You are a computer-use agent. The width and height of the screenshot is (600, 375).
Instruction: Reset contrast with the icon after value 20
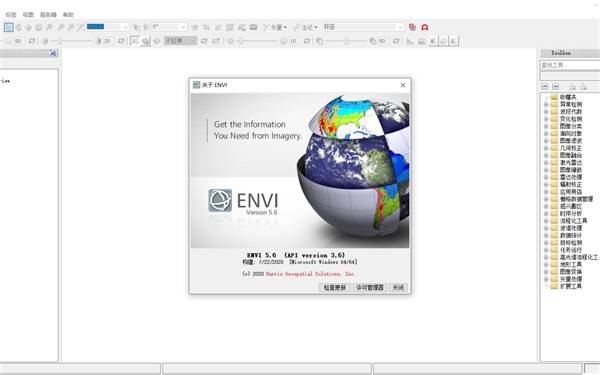(x=121, y=41)
